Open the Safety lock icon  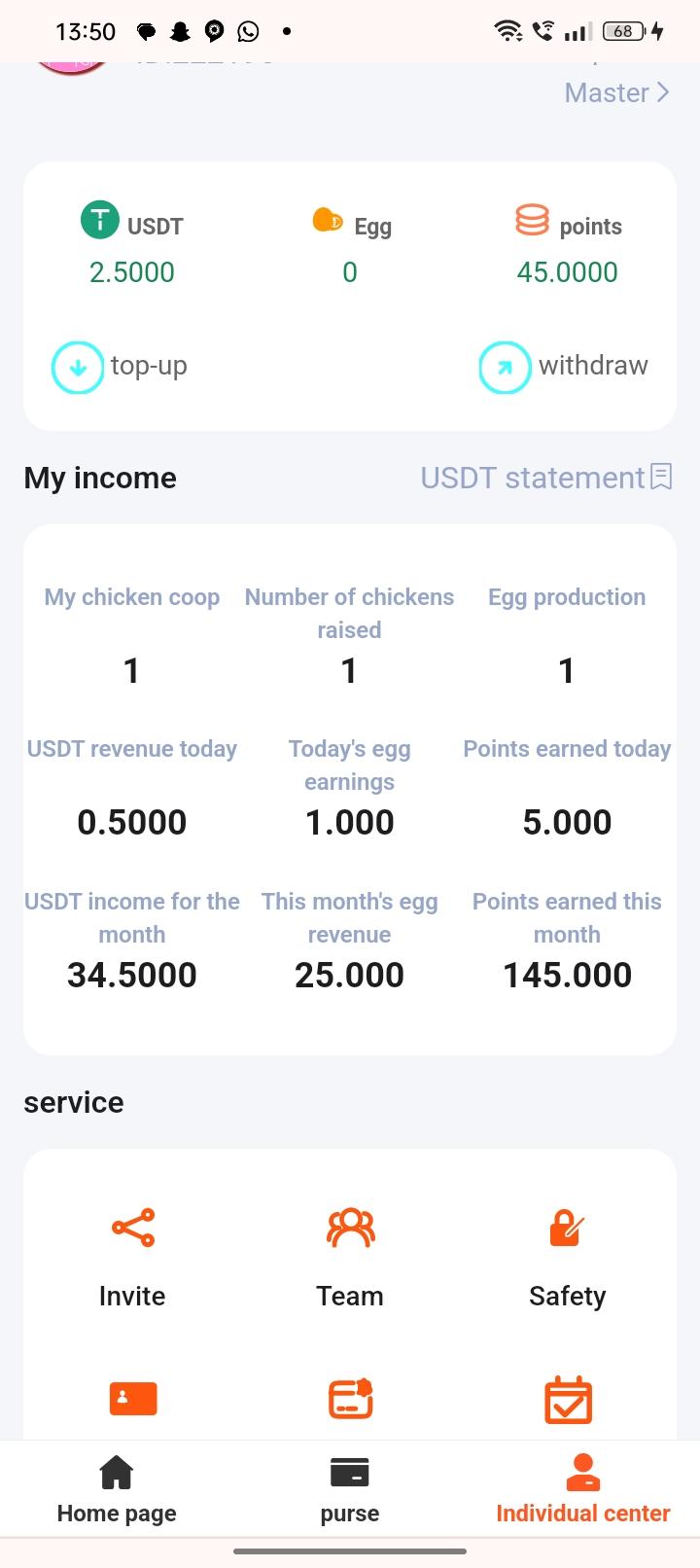[x=567, y=1229]
